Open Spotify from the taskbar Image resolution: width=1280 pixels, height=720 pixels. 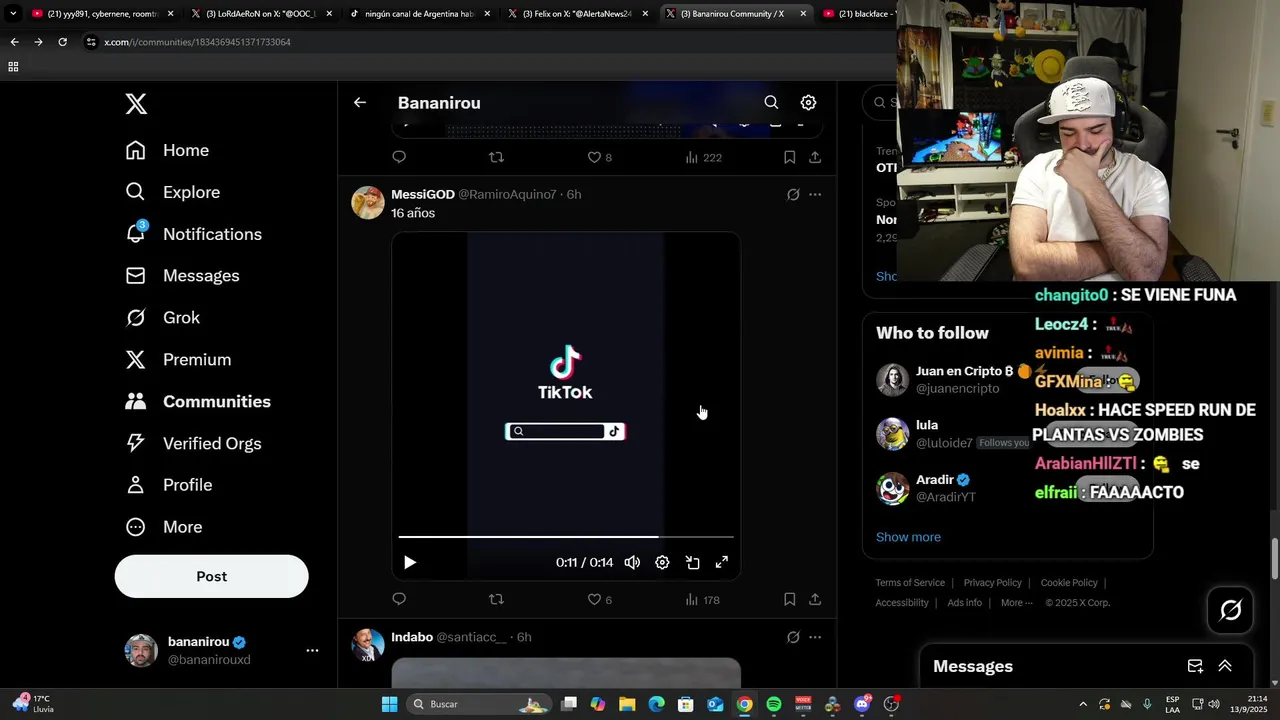click(774, 704)
